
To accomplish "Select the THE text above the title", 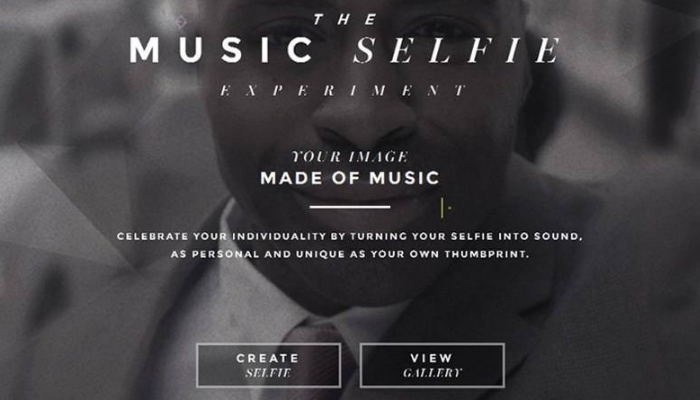I will [346, 19].
